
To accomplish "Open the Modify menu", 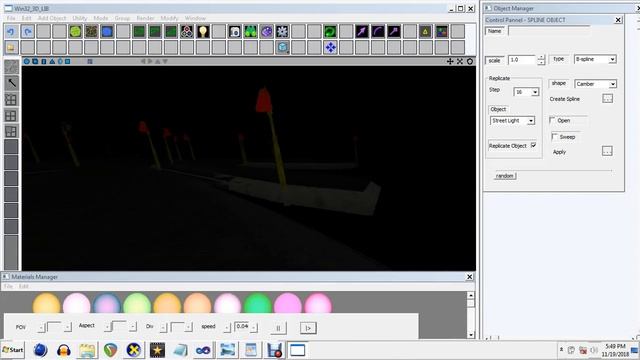I will (169, 18).
